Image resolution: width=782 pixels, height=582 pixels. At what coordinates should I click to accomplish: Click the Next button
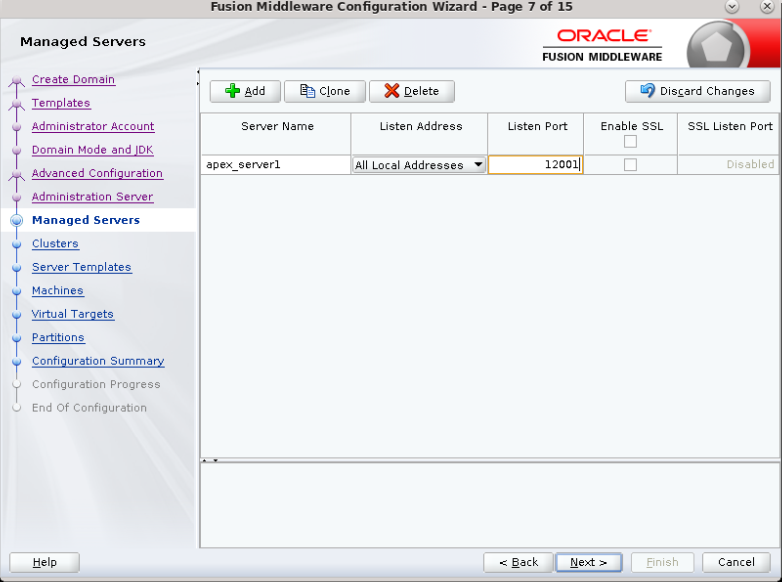coord(588,562)
